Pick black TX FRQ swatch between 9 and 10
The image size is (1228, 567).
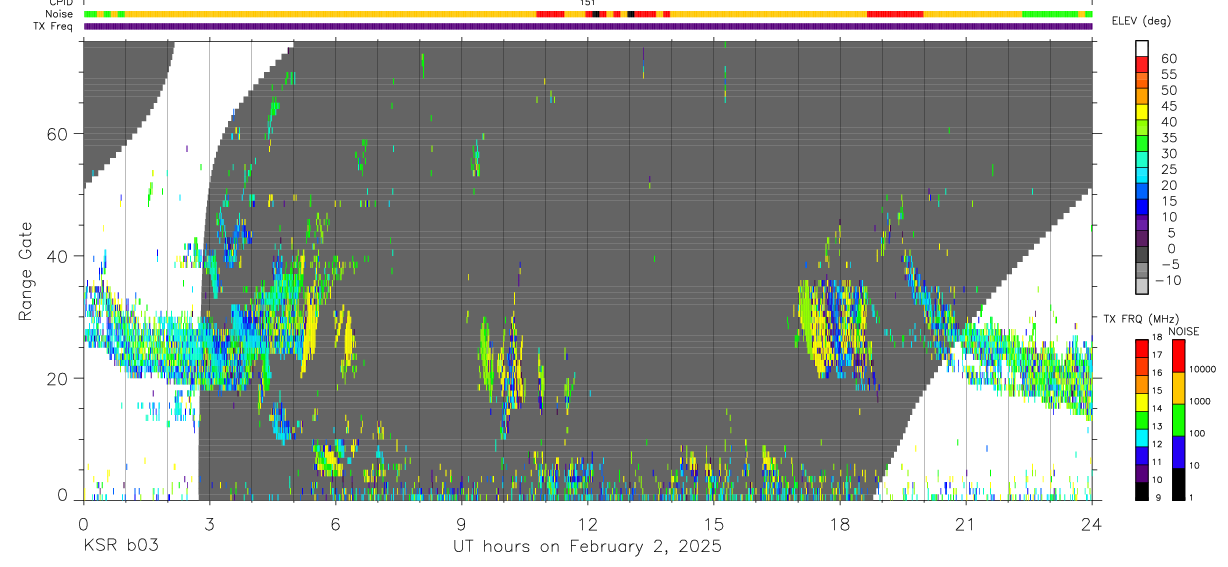click(x=1142, y=491)
